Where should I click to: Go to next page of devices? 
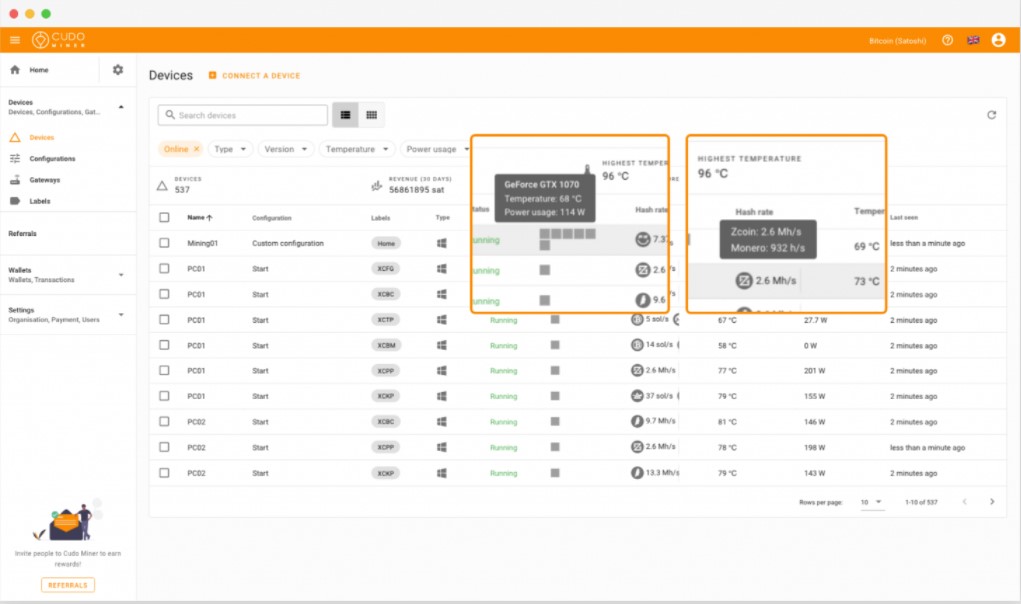[x=992, y=502]
